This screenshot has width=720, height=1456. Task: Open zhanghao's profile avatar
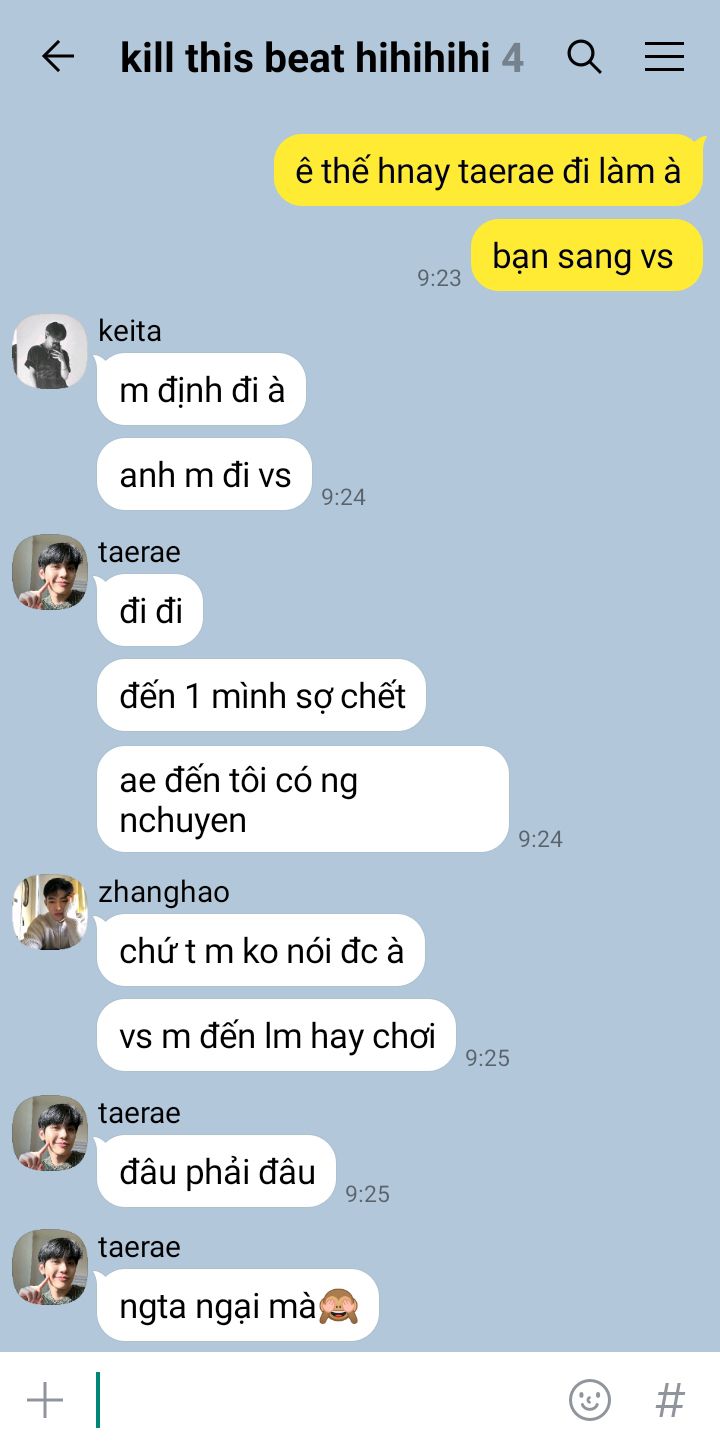50,912
